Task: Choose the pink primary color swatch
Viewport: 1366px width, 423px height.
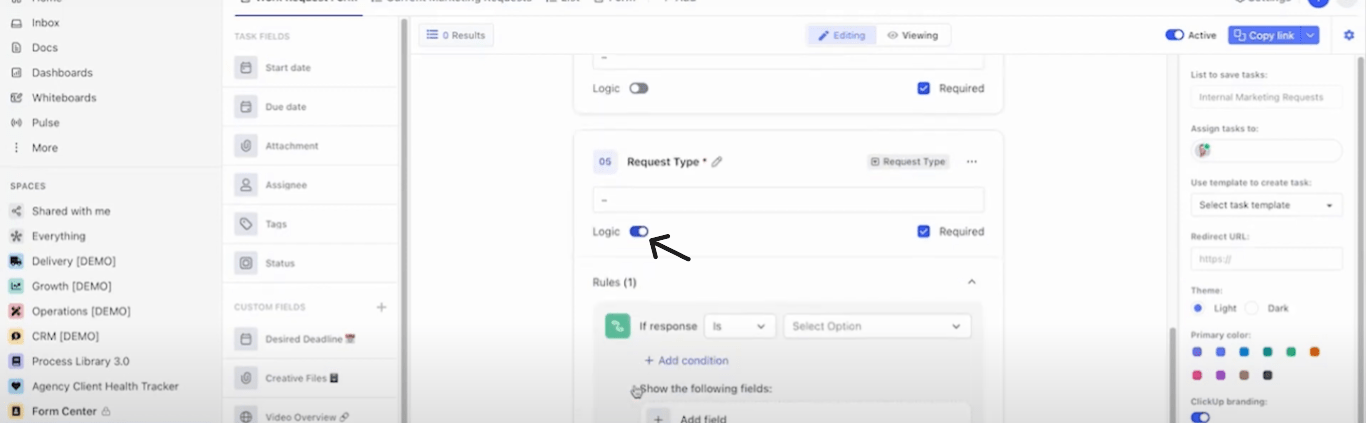Action: (1198, 375)
